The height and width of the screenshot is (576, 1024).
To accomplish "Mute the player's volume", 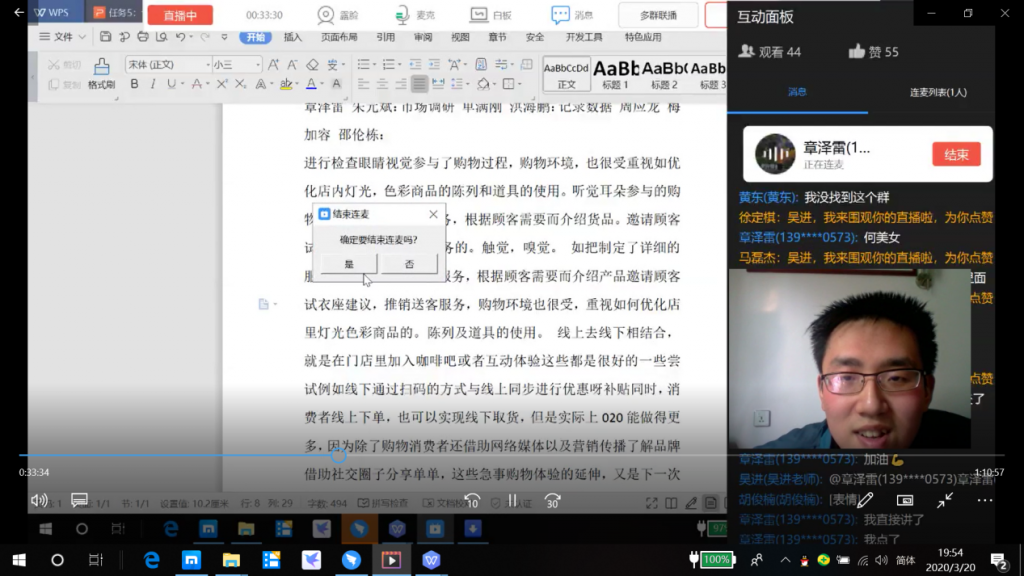I will click(x=39, y=501).
